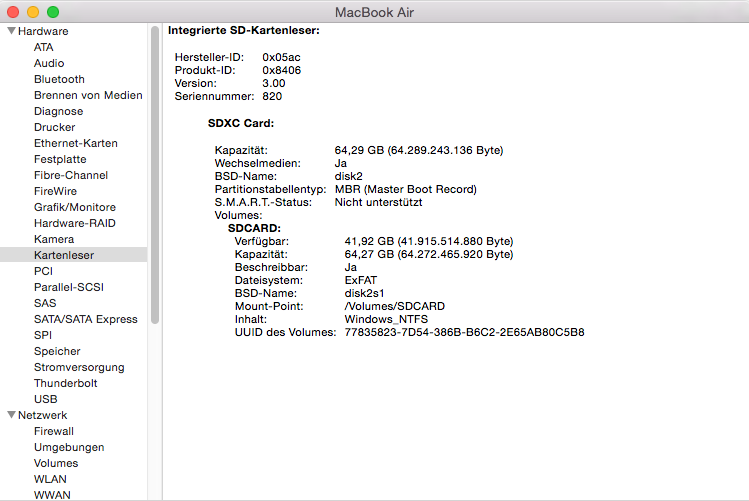Click the Integrierte SD-Kartenleser heading
This screenshot has height=501, width=749.
pos(244,31)
